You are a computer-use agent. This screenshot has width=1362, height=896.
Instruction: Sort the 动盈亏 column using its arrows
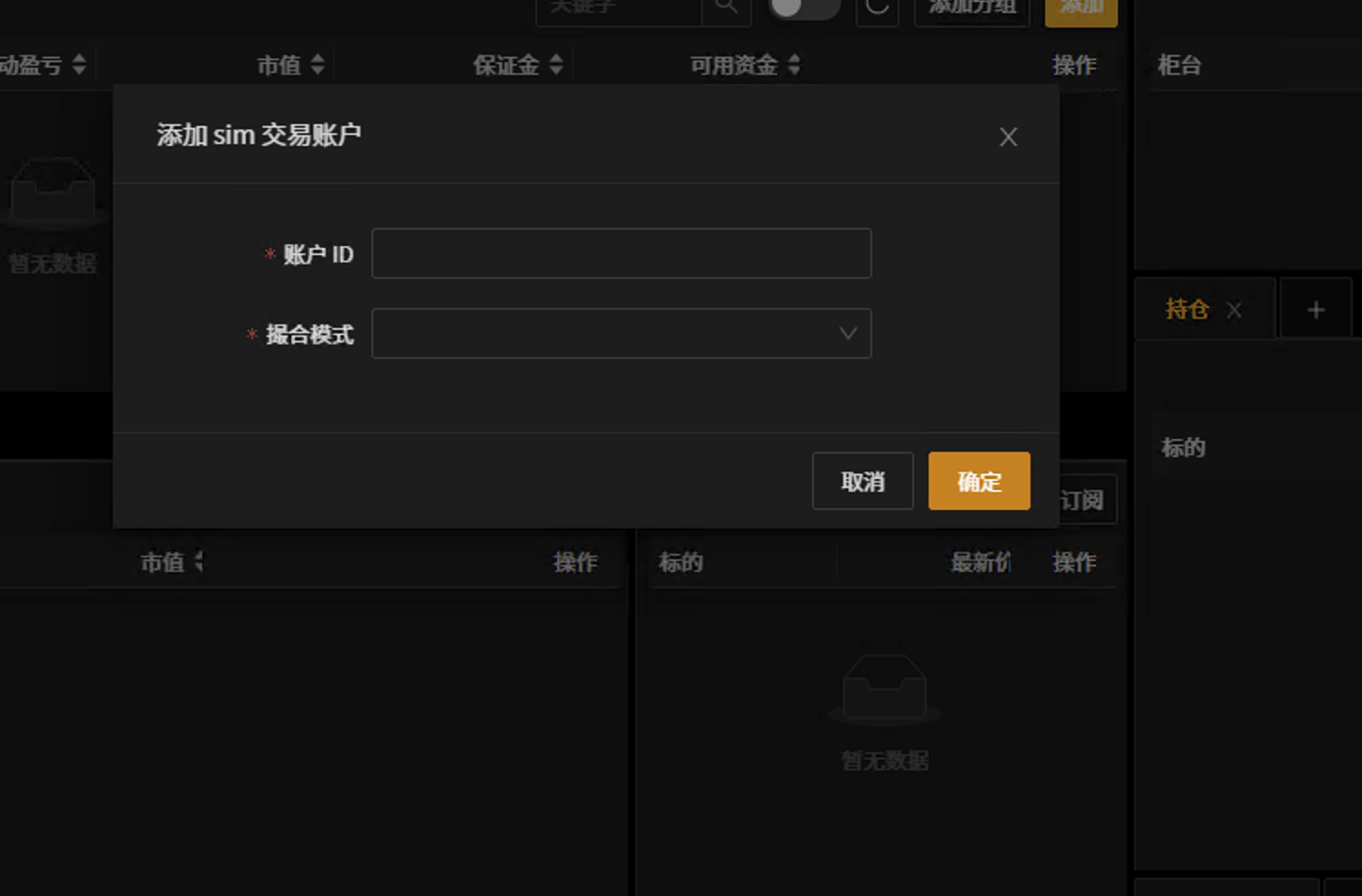(78, 64)
